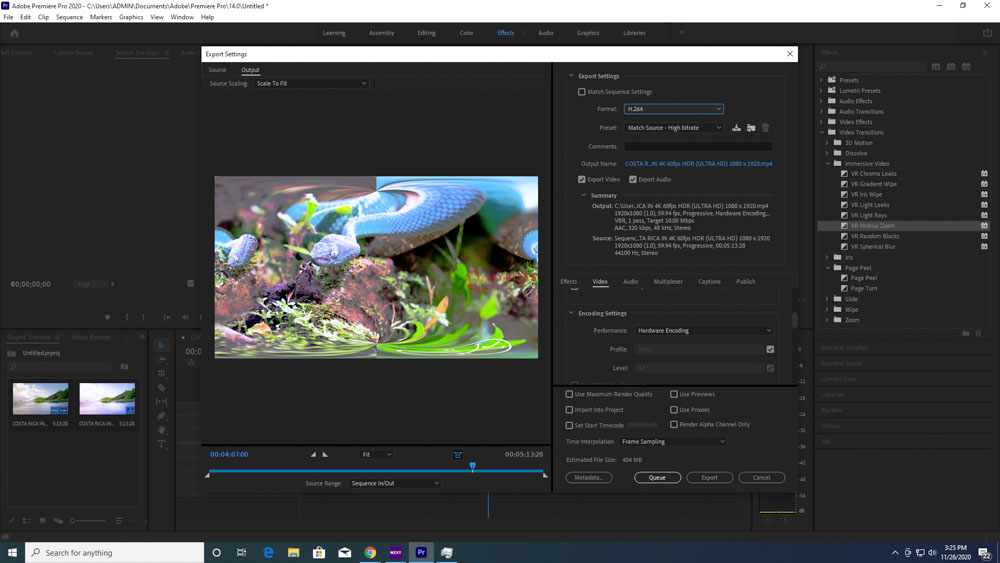Switch to the Audio settings tab
The image size is (1000, 563).
click(x=630, y=282)
